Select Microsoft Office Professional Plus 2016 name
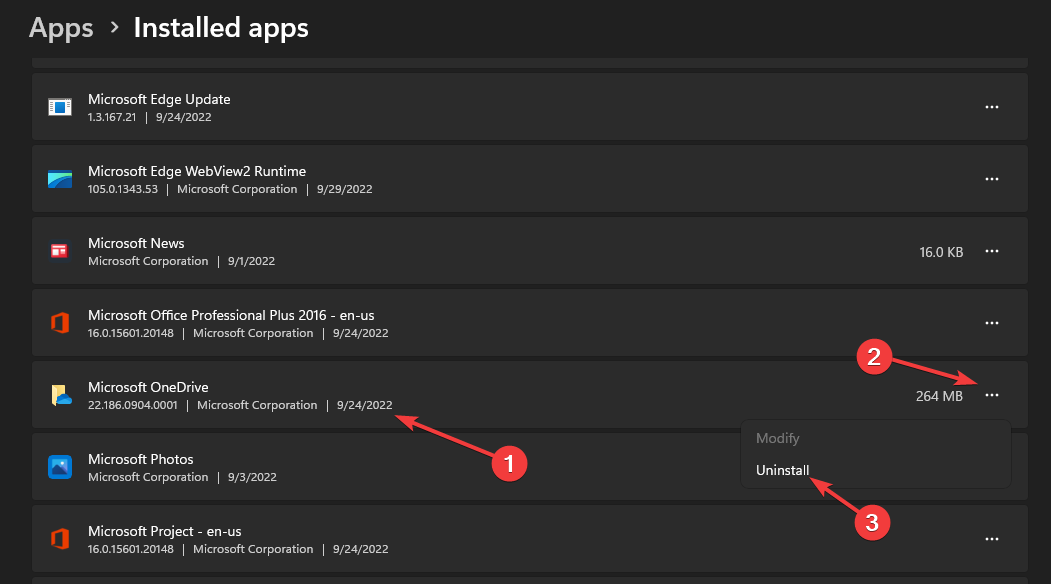This screenshot has height=584, width=1051. (x=231, y=315)
